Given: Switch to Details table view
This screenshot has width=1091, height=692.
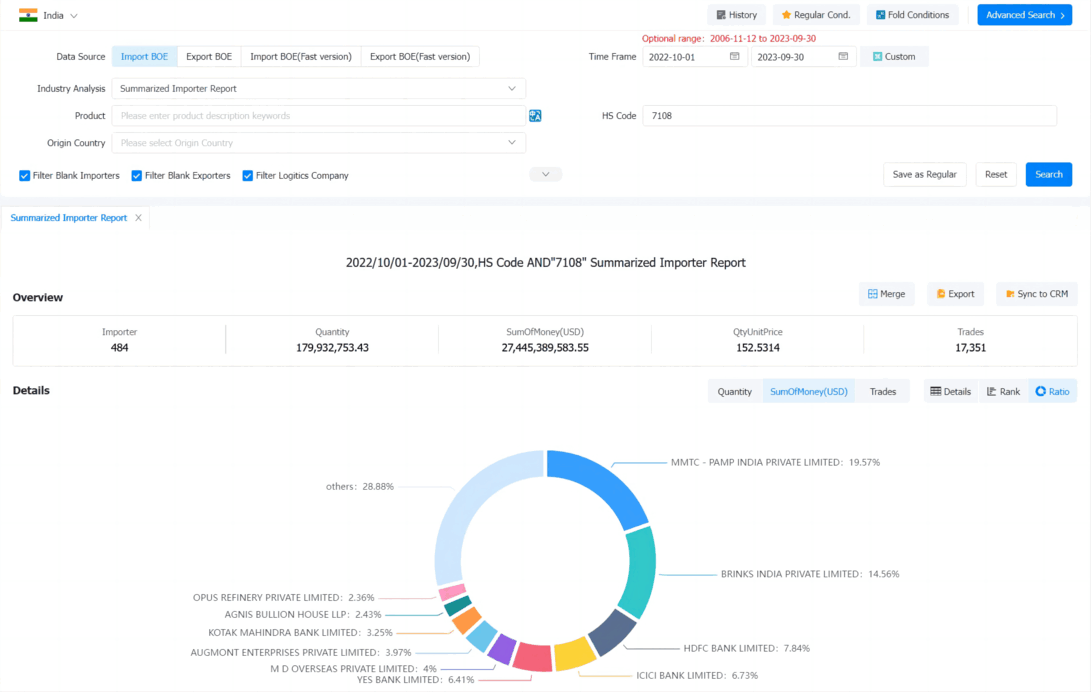Looking at the screenshot, I should 950,392.
